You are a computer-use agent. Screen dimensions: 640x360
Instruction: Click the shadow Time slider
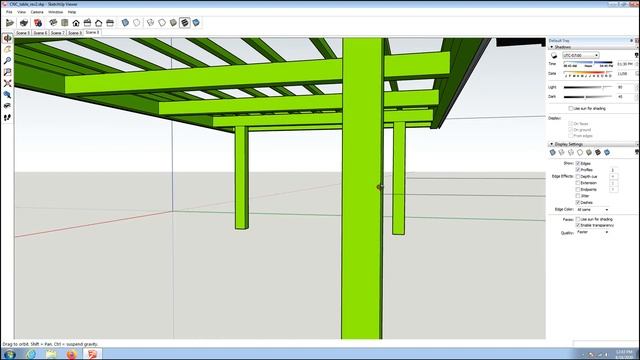pyautogui.click(x=588, y=63)
